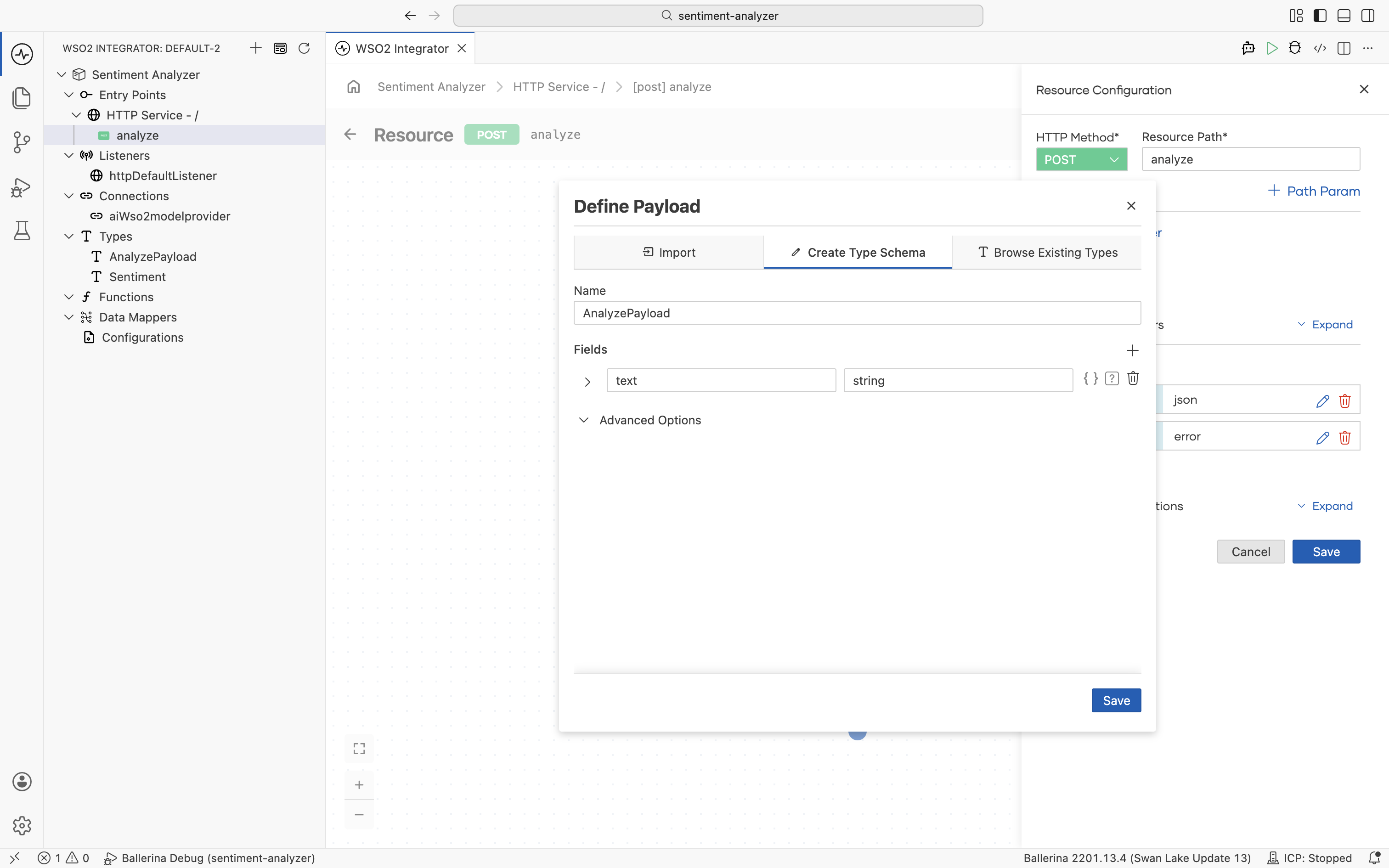
Task: Collapse Listeners tree node
Action: pyautogui.click(x=69, y=156)
